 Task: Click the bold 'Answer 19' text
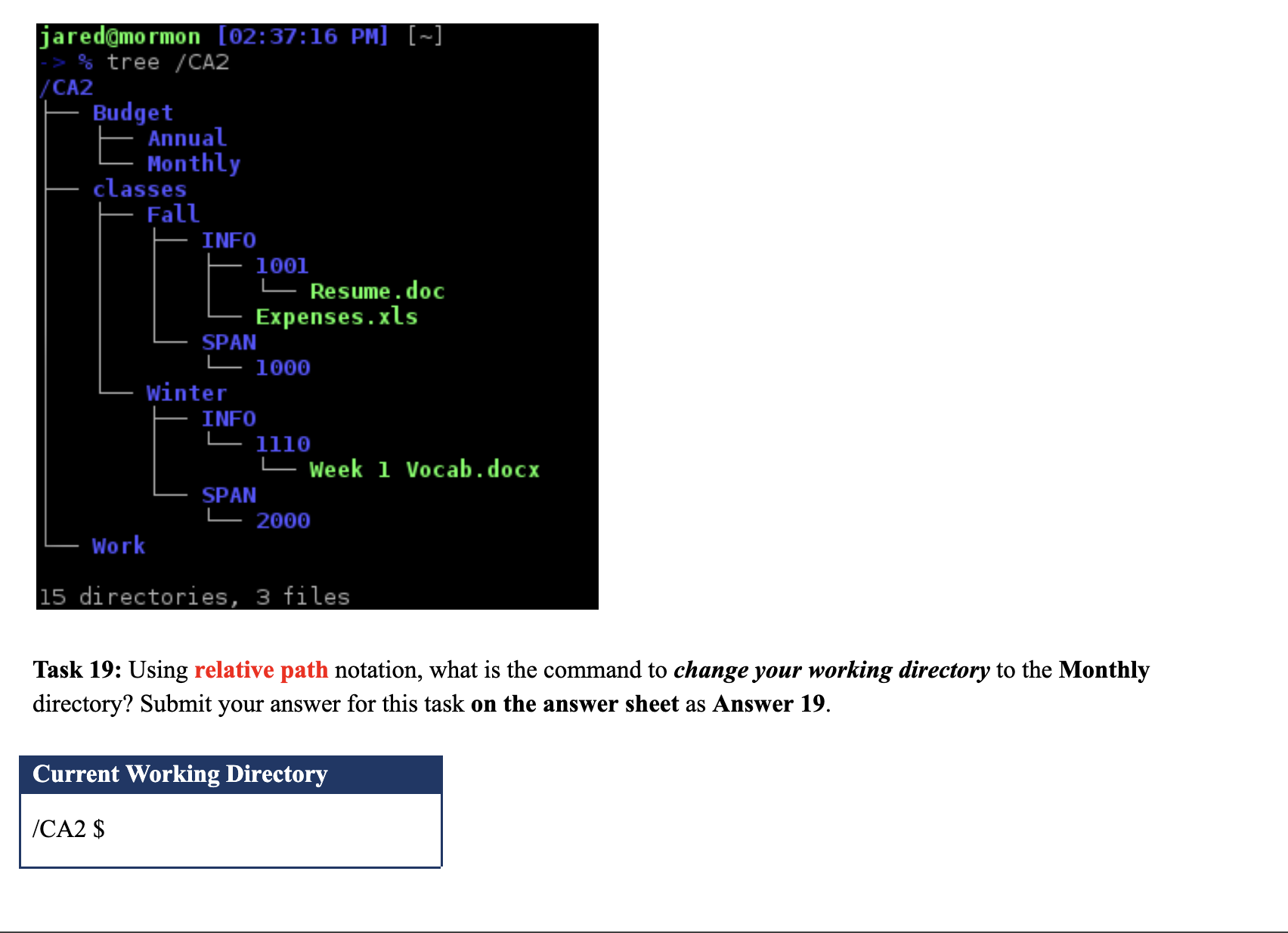click(x=769, y=704)
